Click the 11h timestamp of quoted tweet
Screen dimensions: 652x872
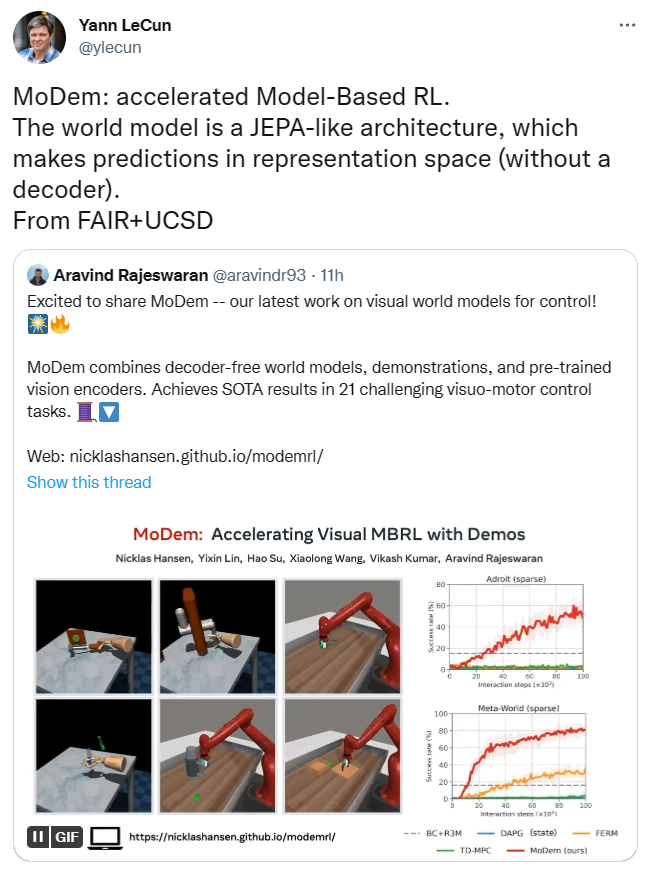[x=331, y=276]
